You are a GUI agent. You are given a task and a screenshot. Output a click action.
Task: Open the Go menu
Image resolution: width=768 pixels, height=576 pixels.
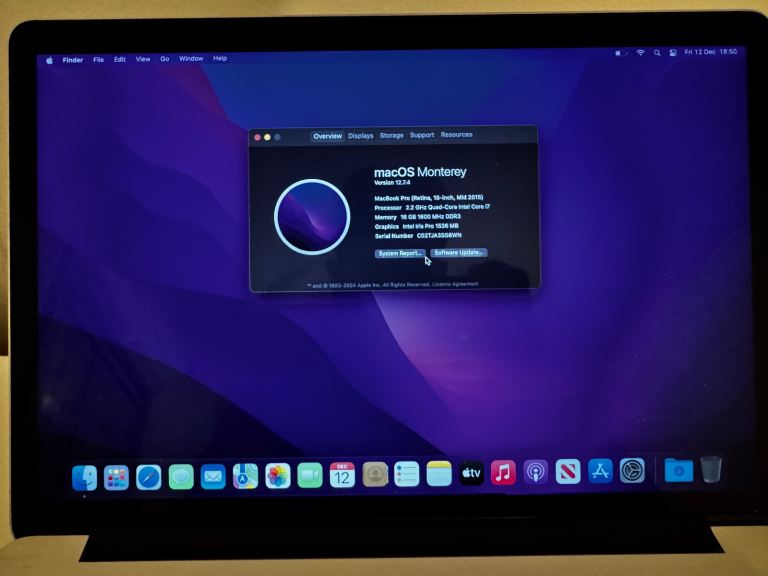165,59
